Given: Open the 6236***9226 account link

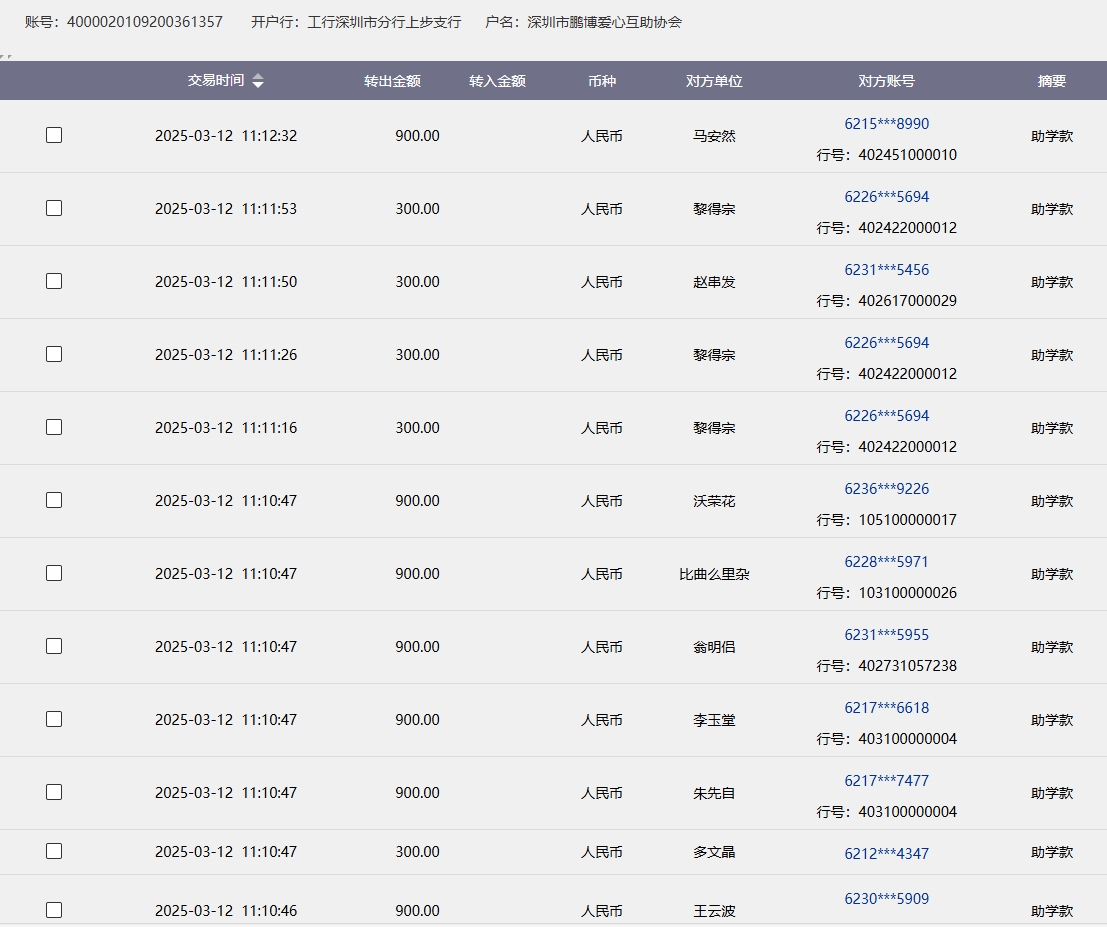Looking at the screenshot, I should (x=886, y=489).
